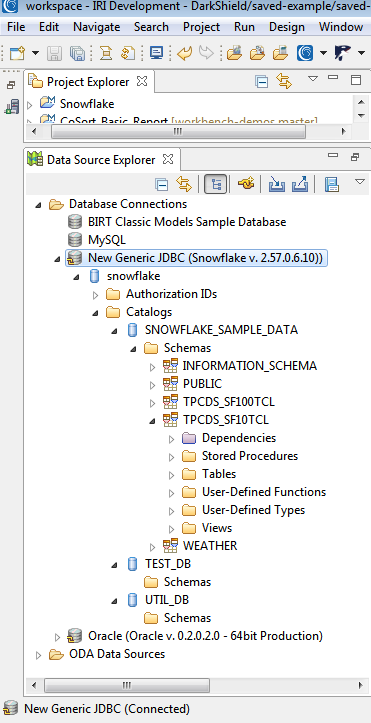This screenshot has width=371, height=723.
Task: Click the orange chain connection profile icon
Action: click(x=246, y=184)
